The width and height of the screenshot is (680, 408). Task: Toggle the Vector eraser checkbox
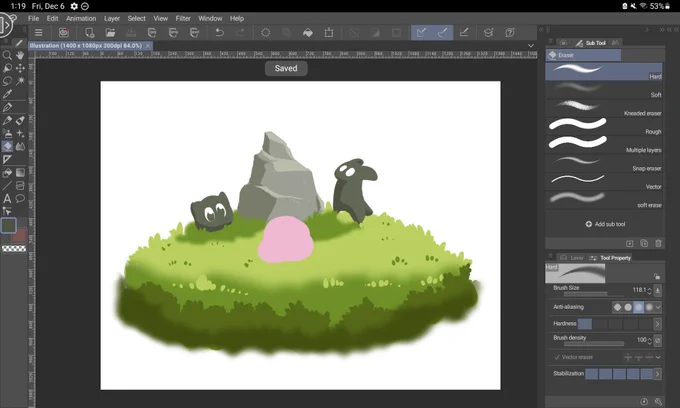tap(557, 357)
